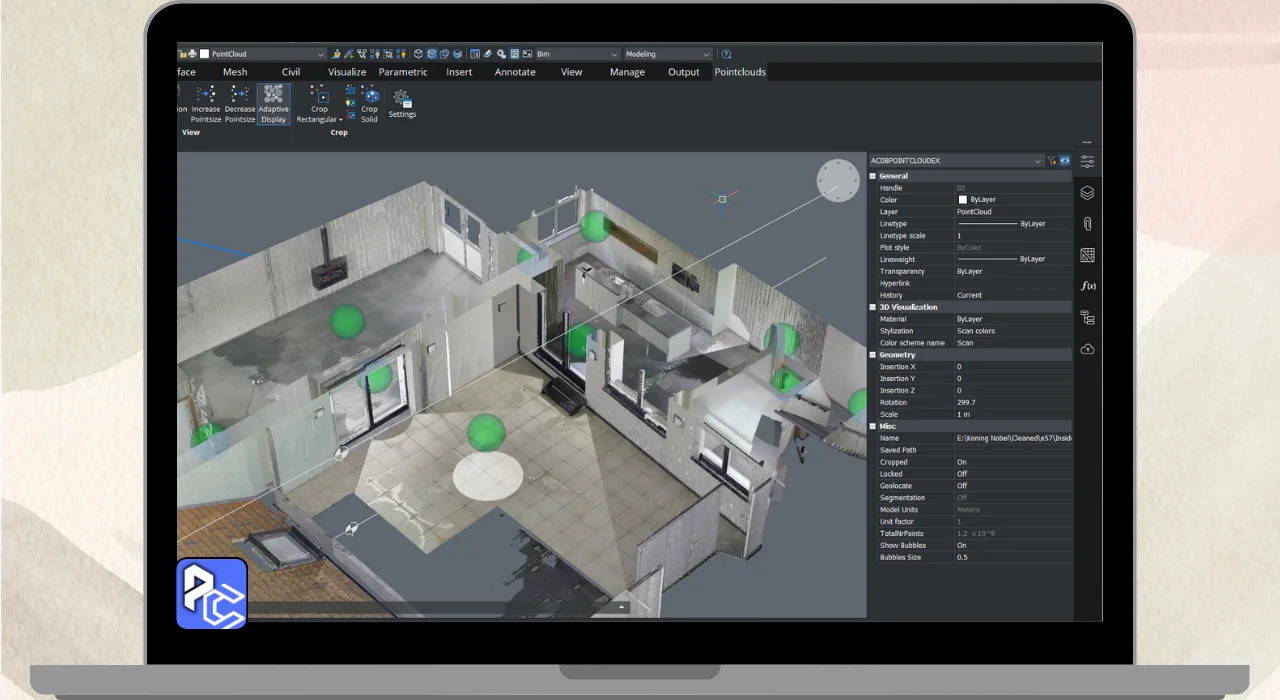Open the Attachments paperclip panel
Viewport: 1280px width, 700px height.
pos(1087,224)
